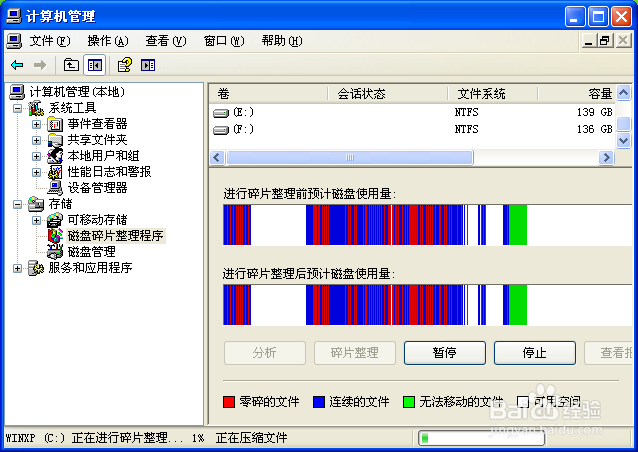Click the defragmentation progress bar
The width and height of the screenshot is (638, 452).
pos(481,438)
